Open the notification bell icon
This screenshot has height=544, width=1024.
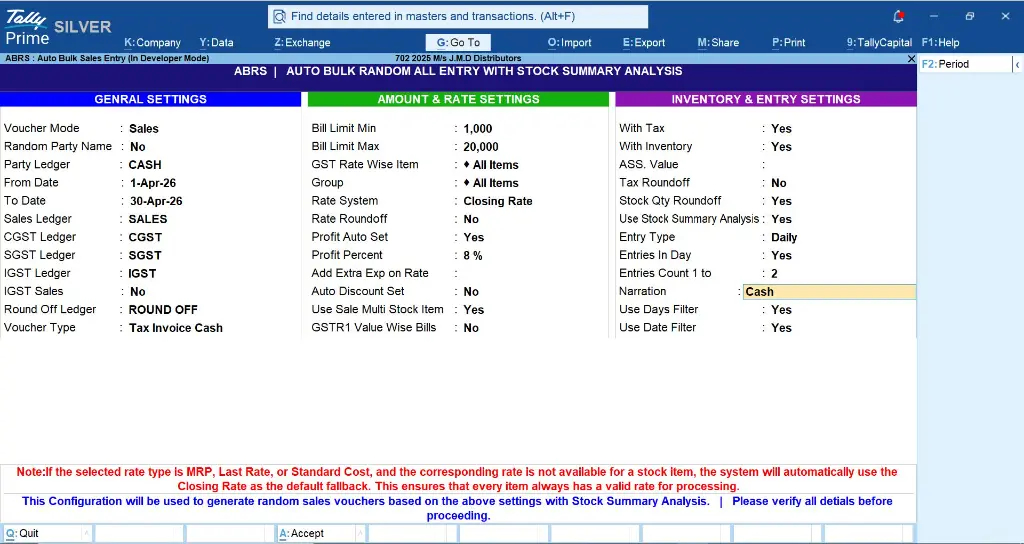tap(899, 16)
